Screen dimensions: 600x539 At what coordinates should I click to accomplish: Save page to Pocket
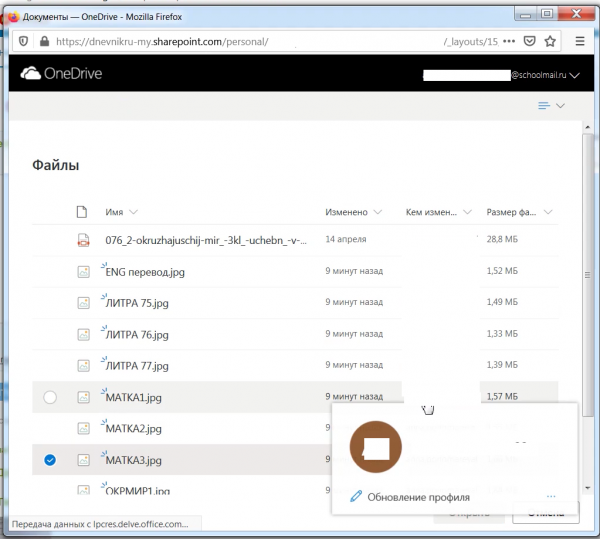(x=530, y=42)
